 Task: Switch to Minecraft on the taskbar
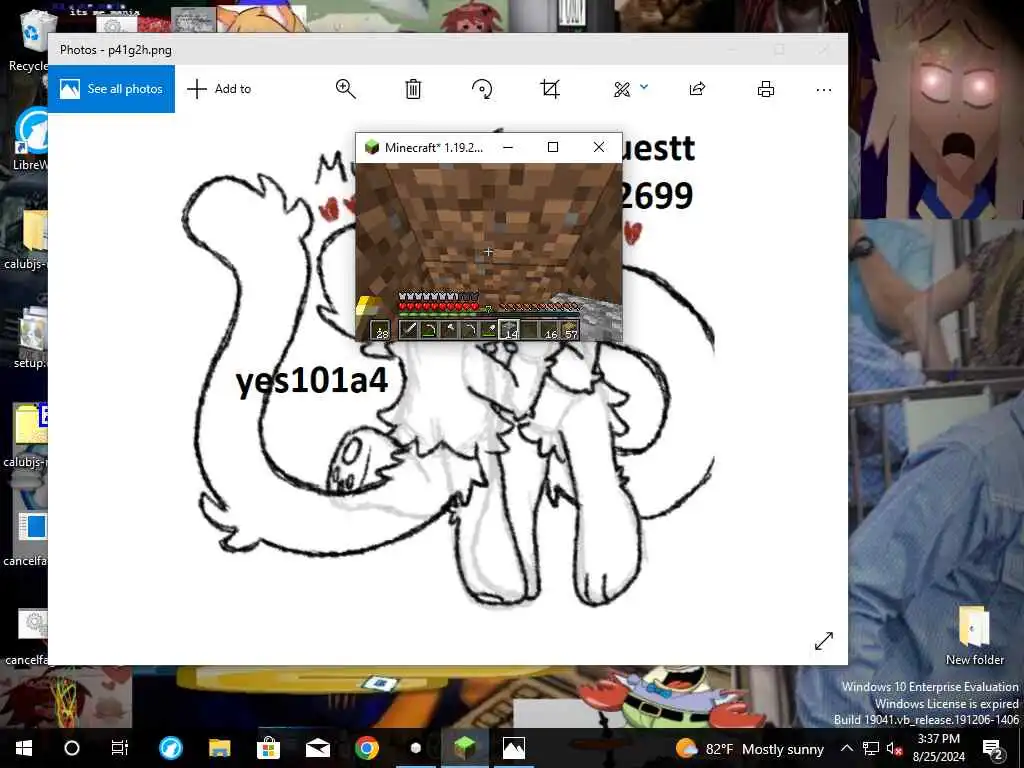tap(464, 748)
